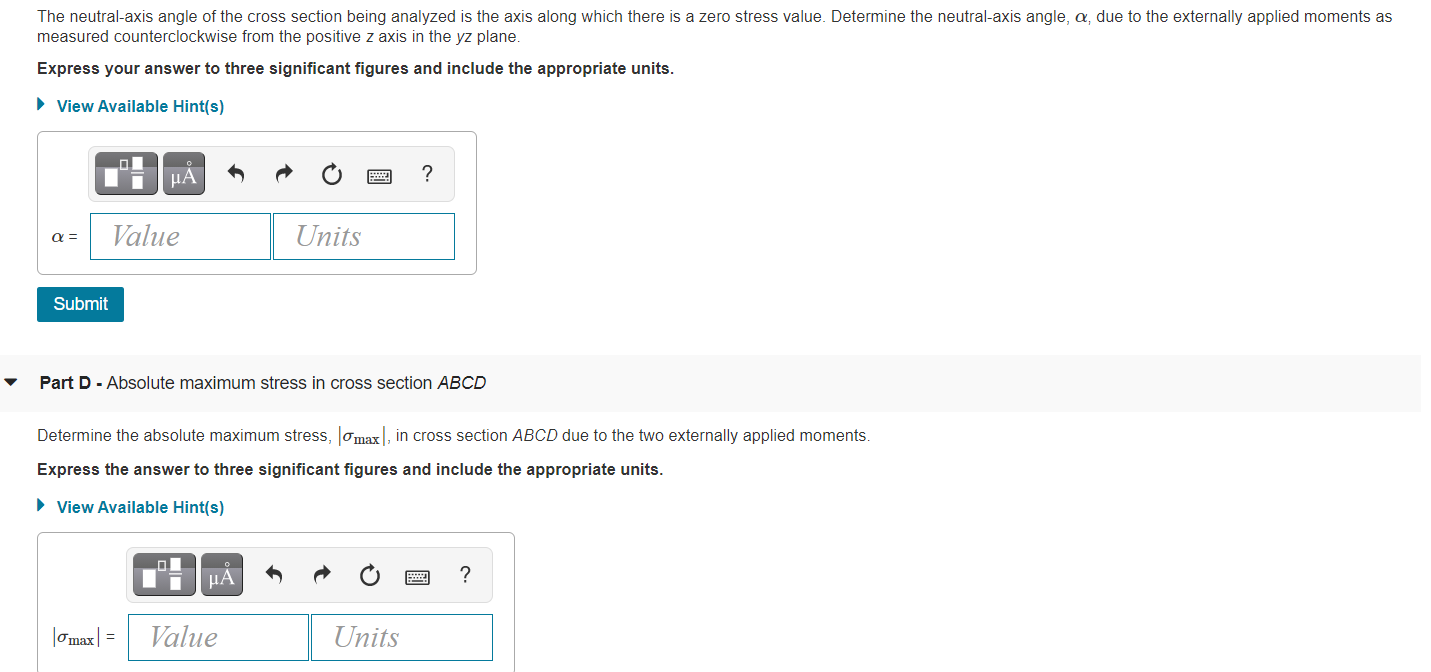The image size is (1431, 672).
Task: Click the Value field for alpha
Action: click(179, 236)
